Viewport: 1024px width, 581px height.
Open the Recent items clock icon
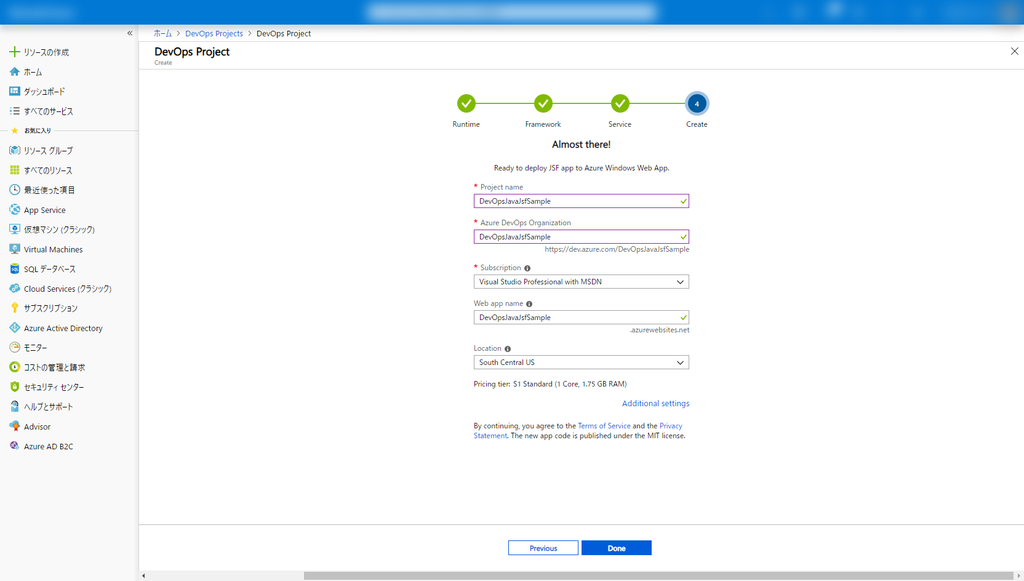[x=14, y=189]
